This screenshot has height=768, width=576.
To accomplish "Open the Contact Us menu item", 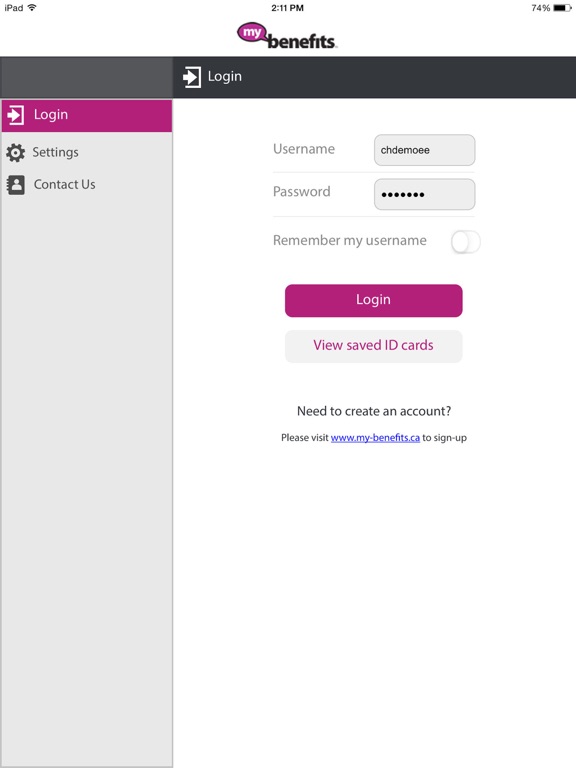I will (x=87, y=185).
